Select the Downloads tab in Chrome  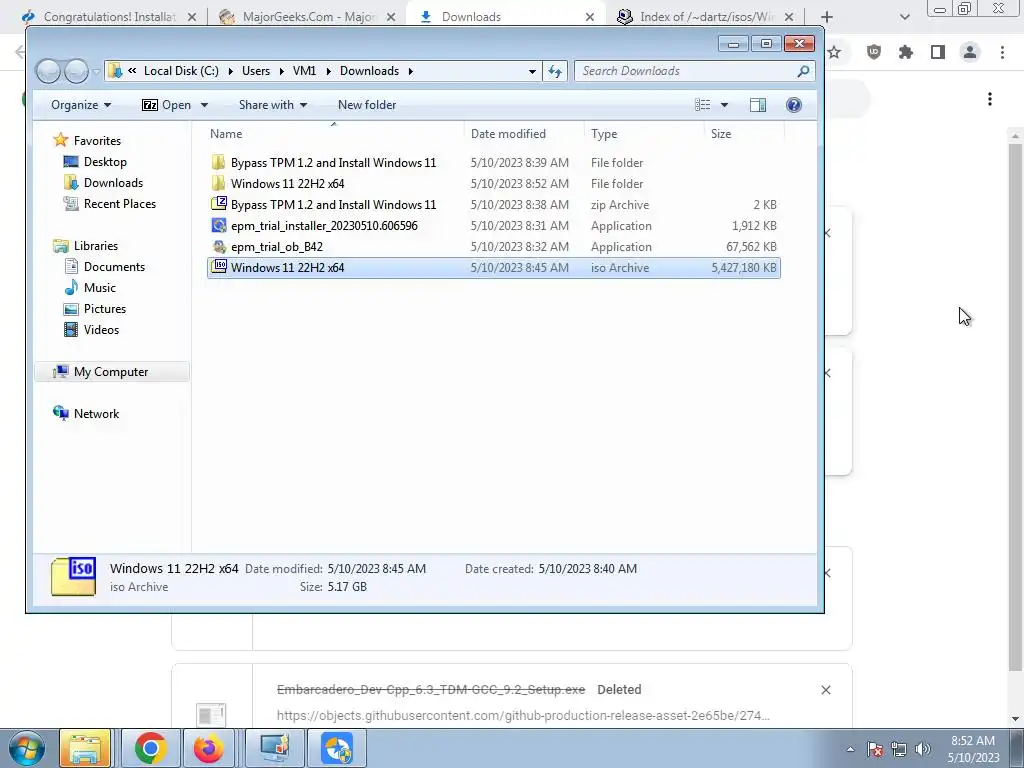point(506,17)
